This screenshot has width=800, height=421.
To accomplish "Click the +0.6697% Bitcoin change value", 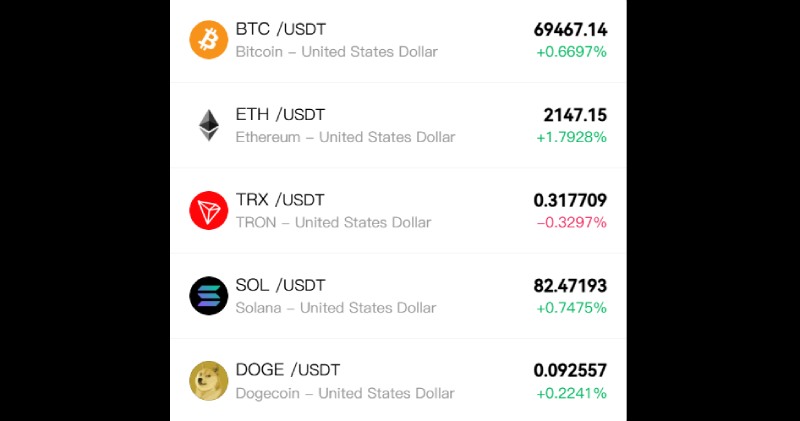I will pyautogui.click(x=571, y=52).
